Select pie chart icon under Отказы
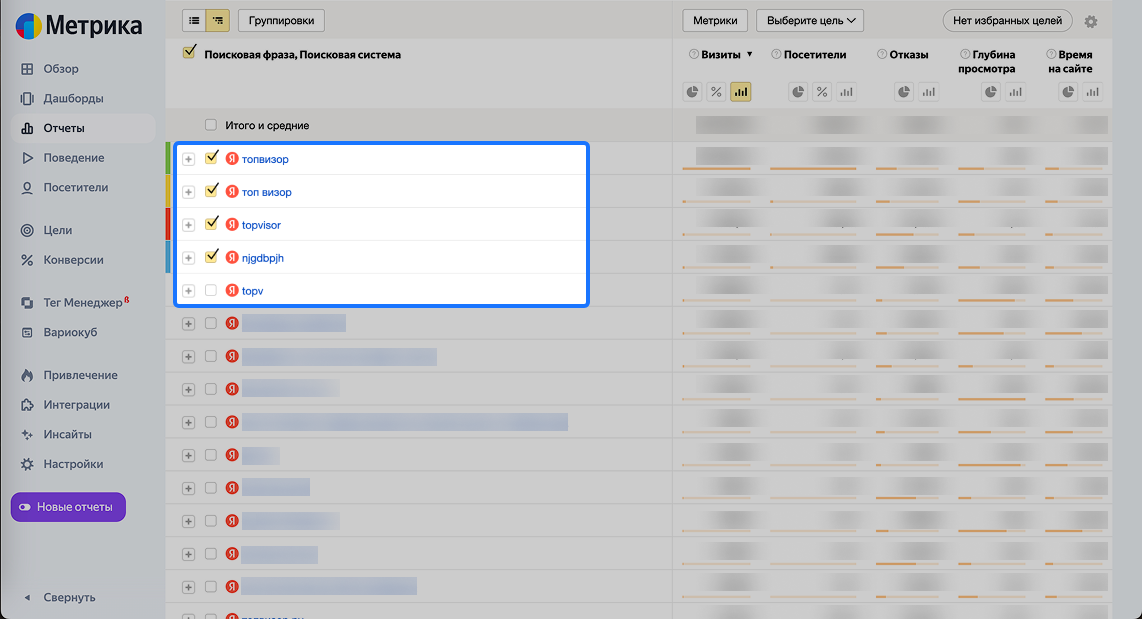Viewport: 1142px width, 619px height. coord(904,92)
